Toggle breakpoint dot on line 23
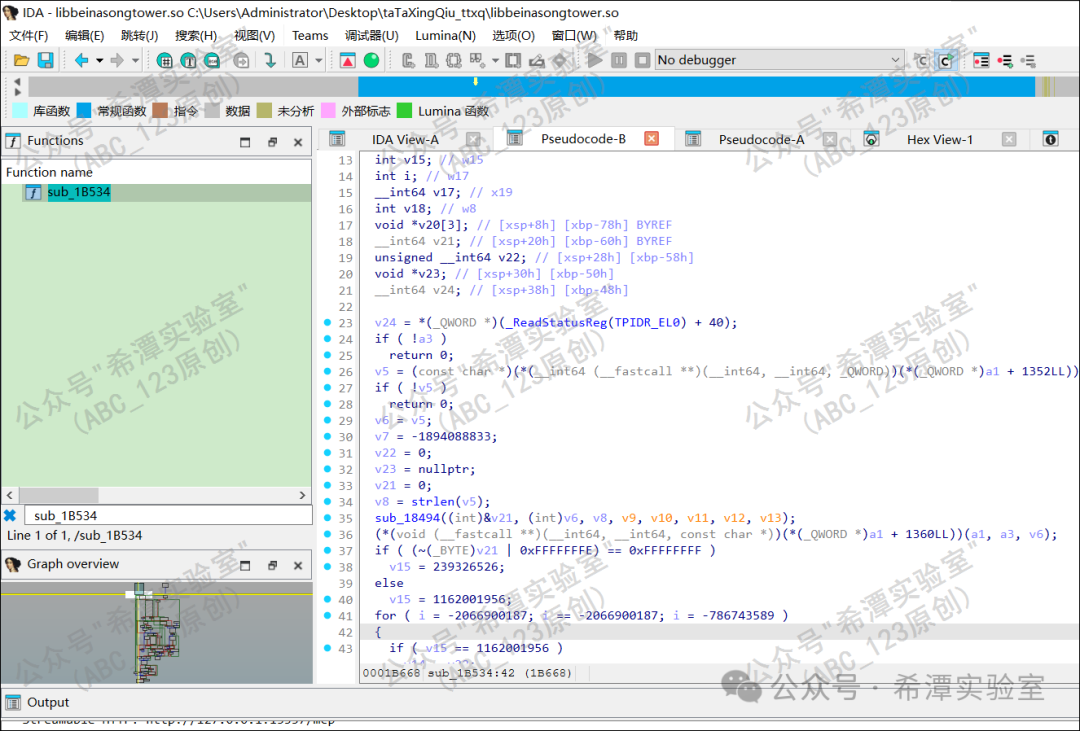The width and height of the screenshot is (1080, 731). click(327, 323)
